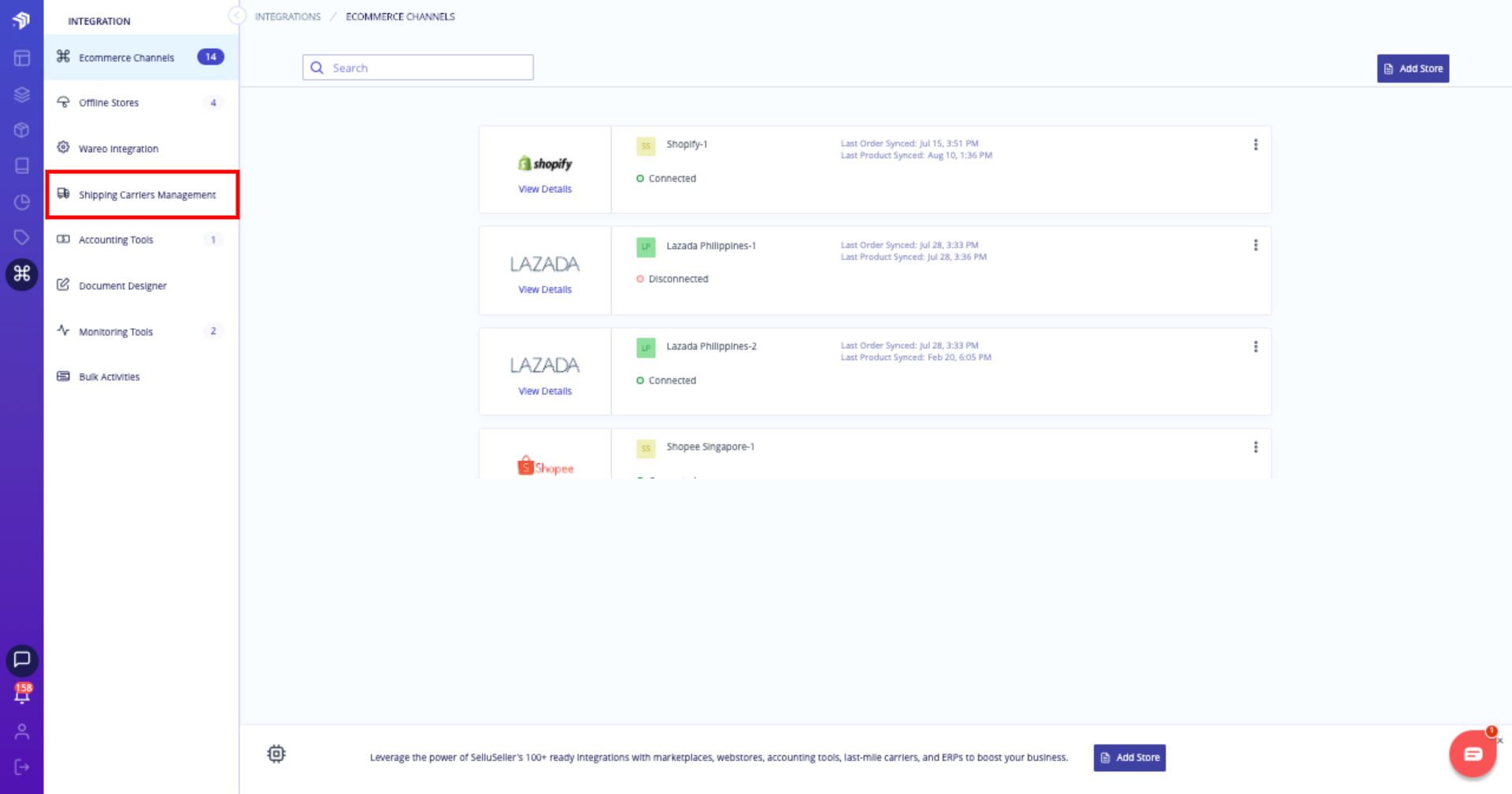The image size is (1512, 794).
Task: Click the Shopee Singapore-1 store name
Action: click(x=710, y=447)
